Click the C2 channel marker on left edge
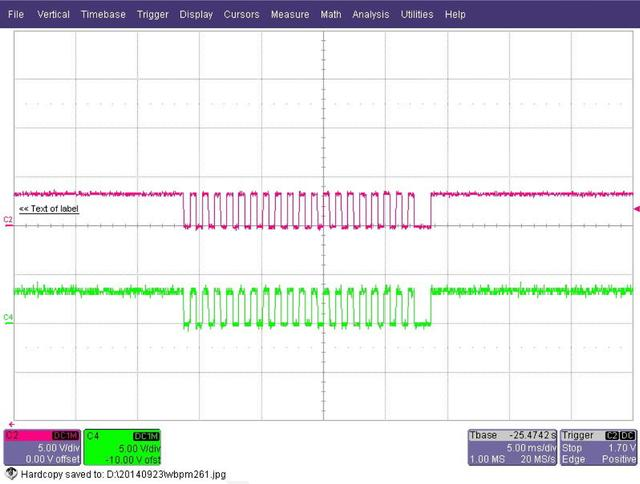Image resolution: width=640 pixels, height=484 pixels. point(8,217)
